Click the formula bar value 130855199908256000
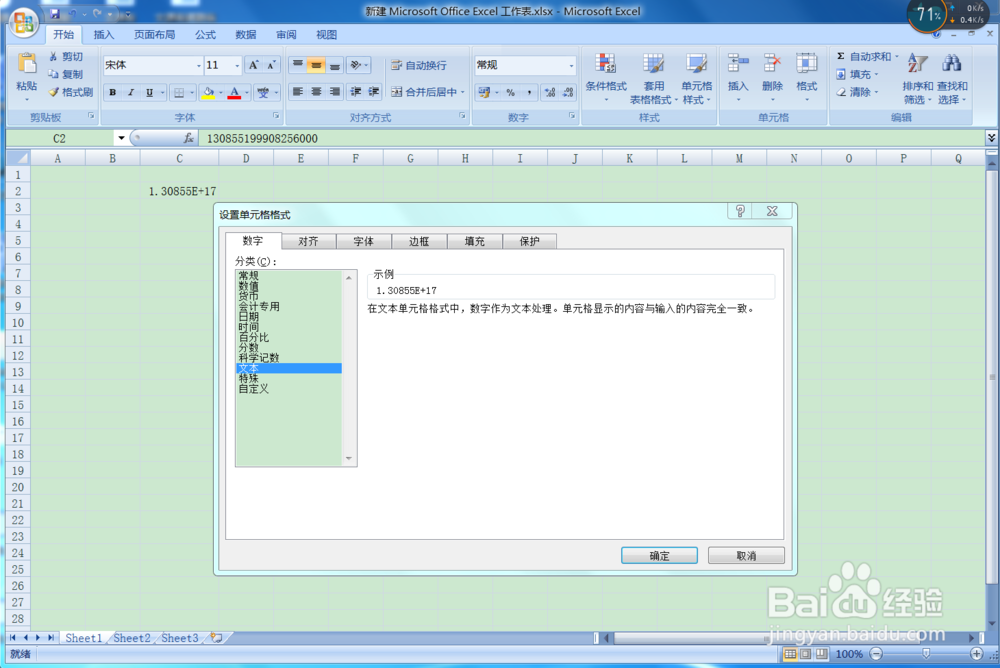This screenshot has width=1000, height=668. [x=262, y=138]
